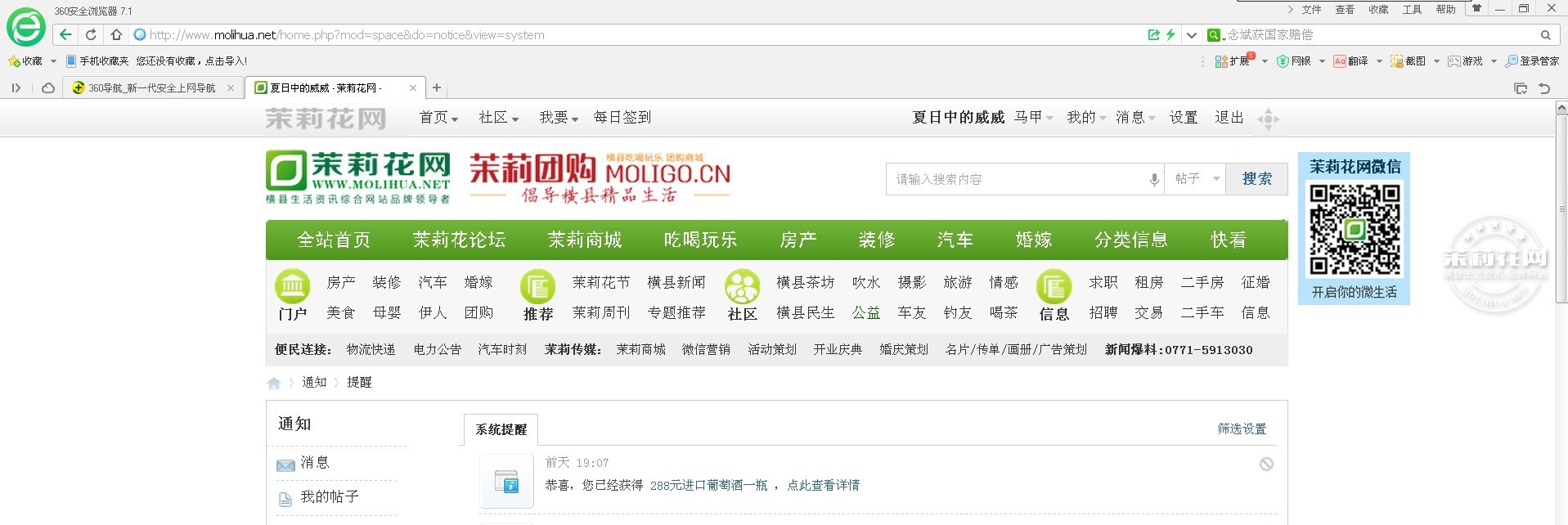Open 我的帖子 in notice sidebar

pos(330,497)
